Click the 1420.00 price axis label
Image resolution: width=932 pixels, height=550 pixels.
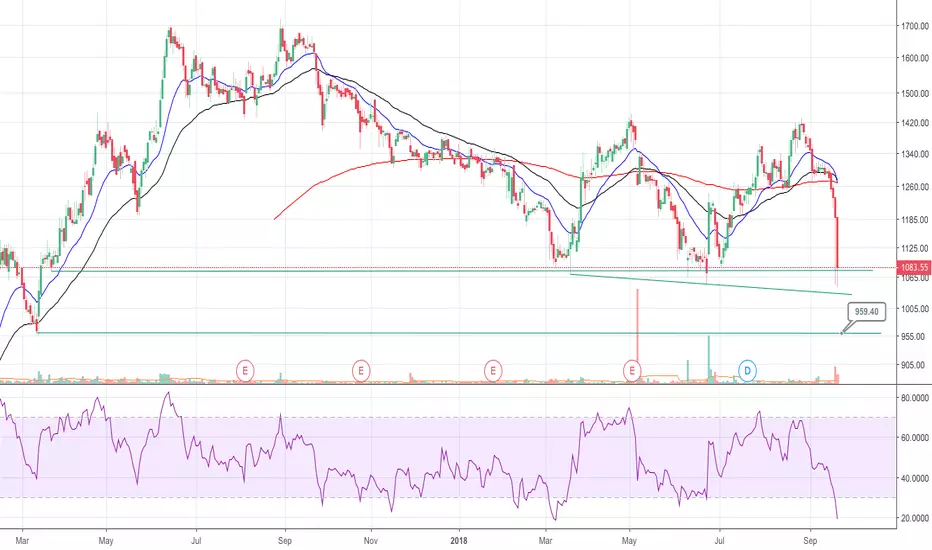[915, 123]
